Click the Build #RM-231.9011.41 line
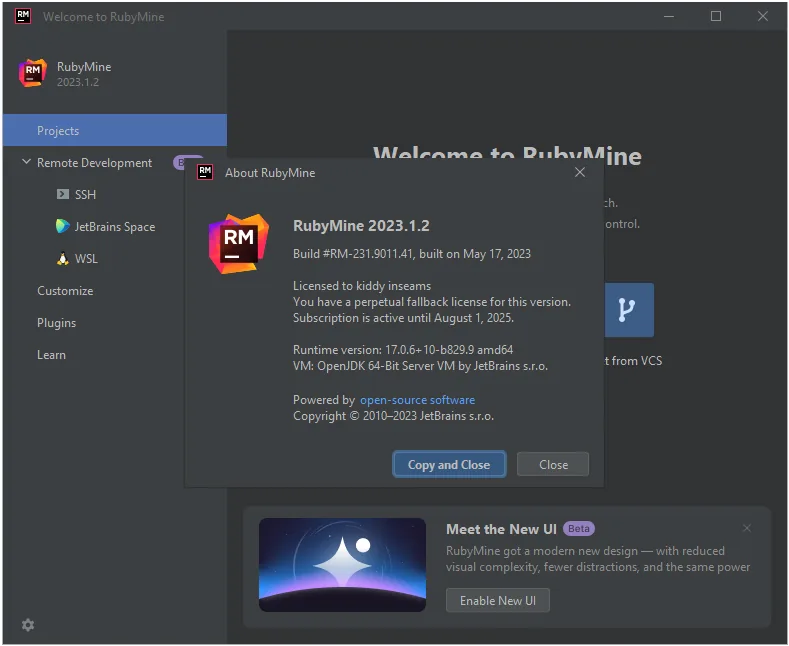 [412, 254]
